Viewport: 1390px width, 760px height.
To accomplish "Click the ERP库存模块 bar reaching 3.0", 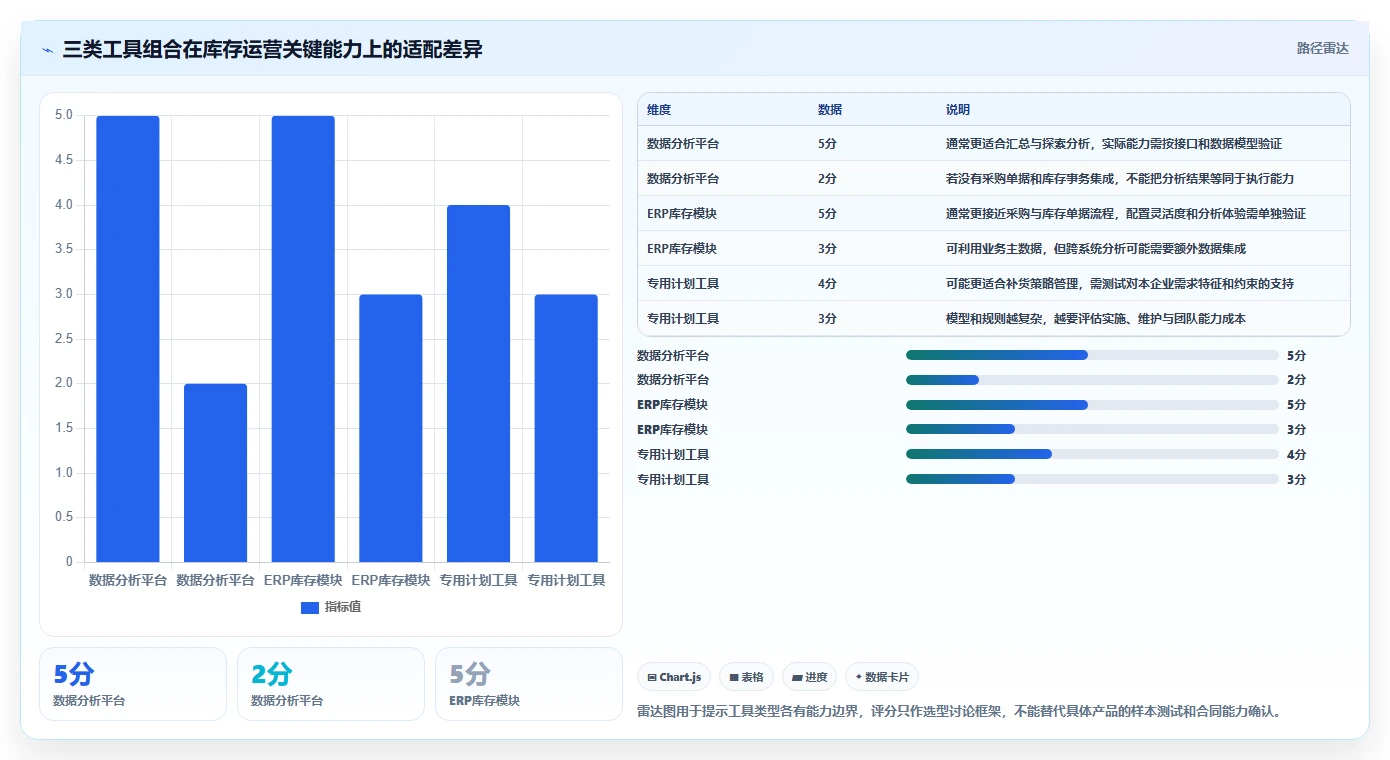I will click(391, 428).
